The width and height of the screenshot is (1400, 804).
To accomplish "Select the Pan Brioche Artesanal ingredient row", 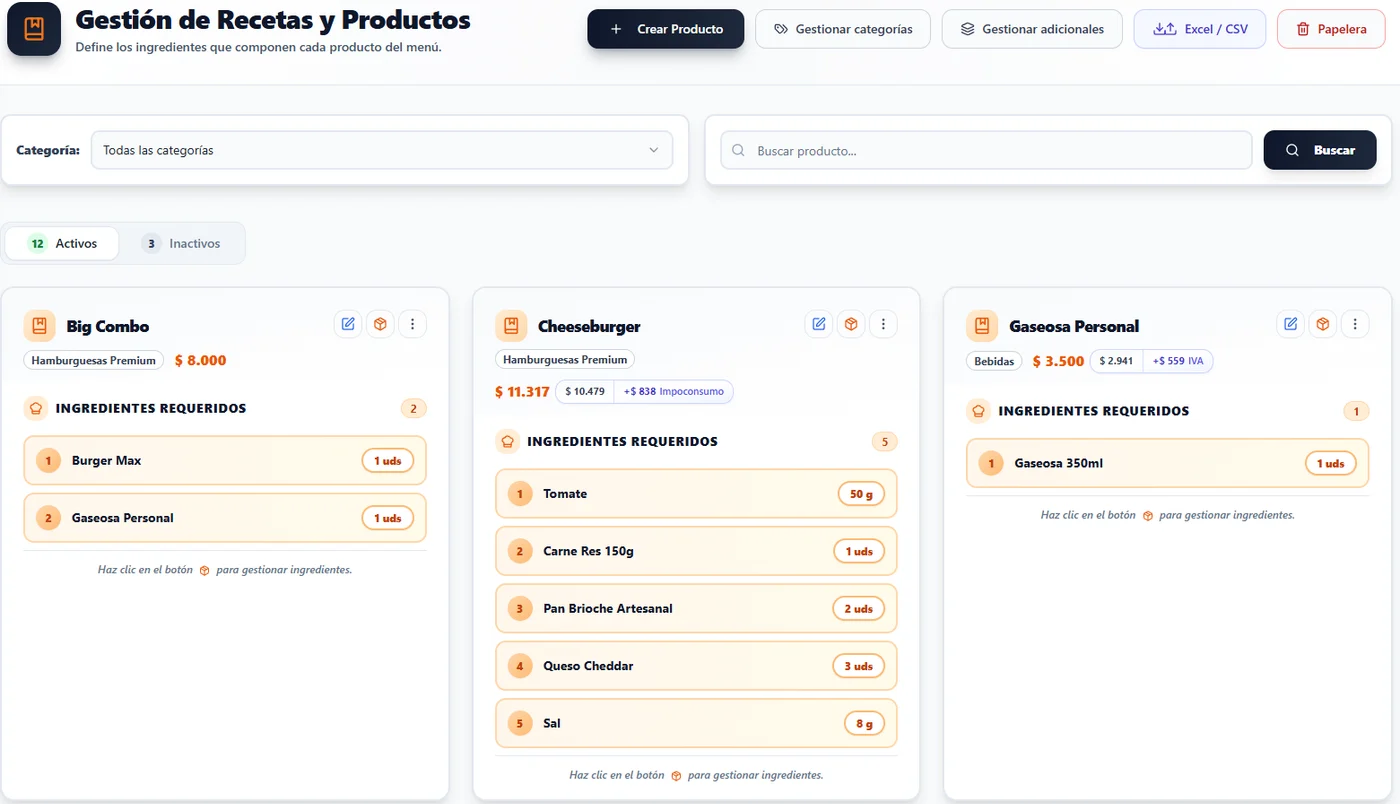I will tap(696, 608).
